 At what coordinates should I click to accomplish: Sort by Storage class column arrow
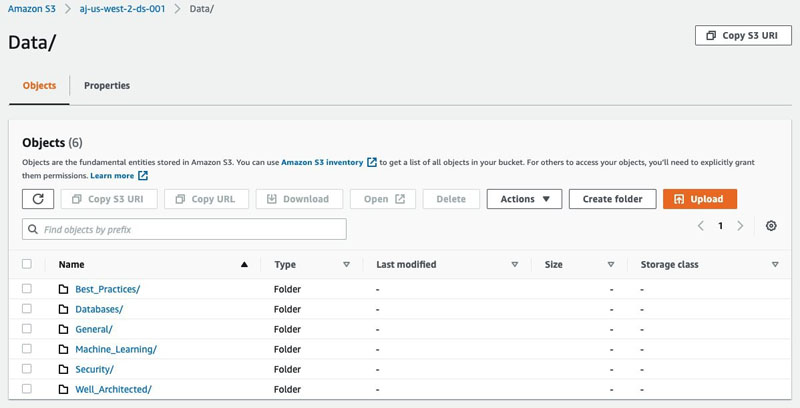tap(775, 264)
